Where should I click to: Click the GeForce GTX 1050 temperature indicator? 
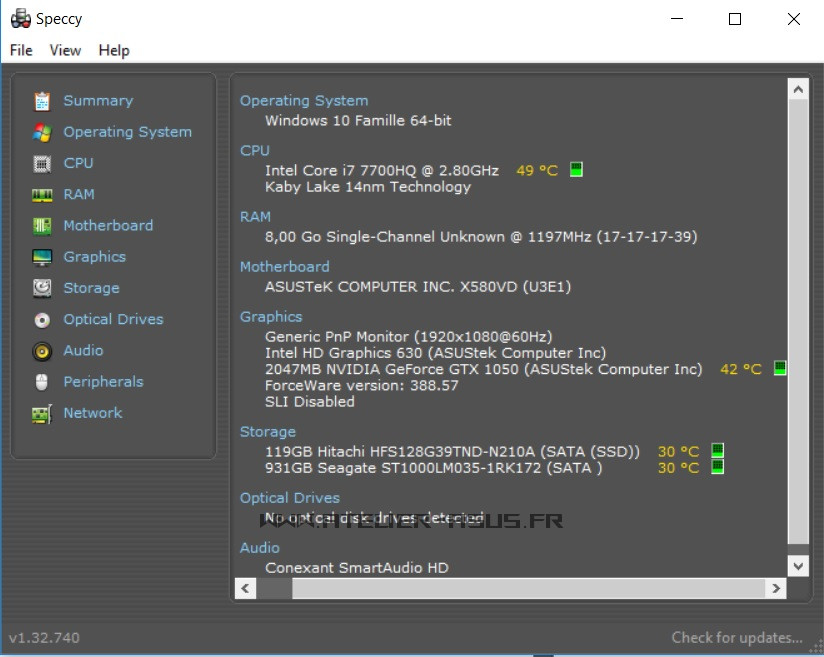coord(780,369)
